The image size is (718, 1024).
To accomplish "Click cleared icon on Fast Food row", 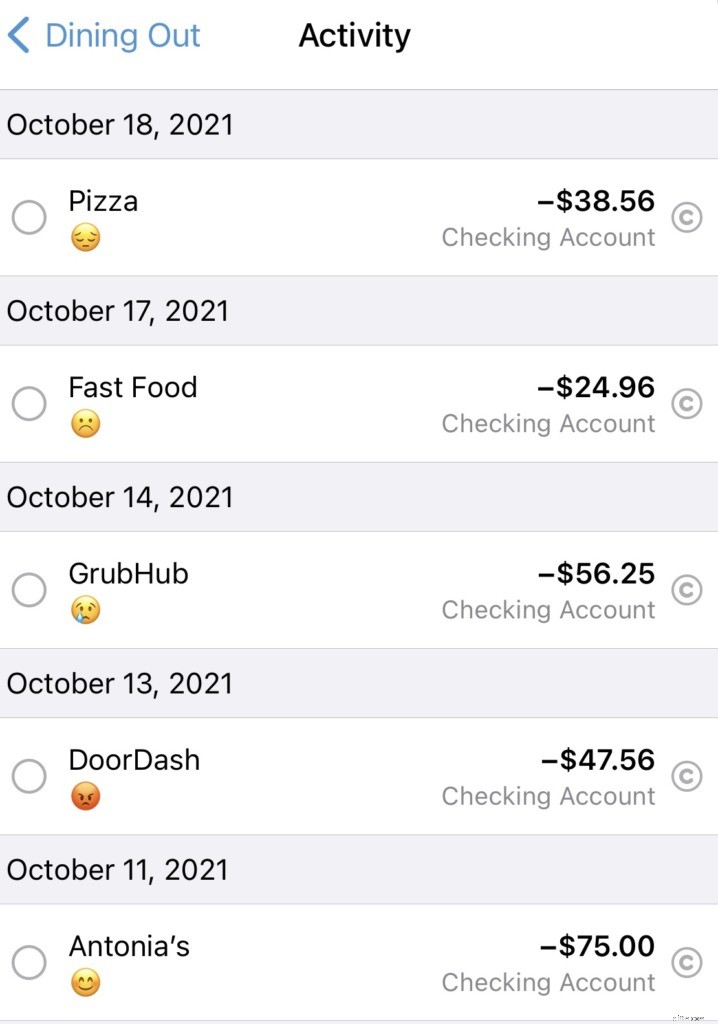I will [x=686, y=403].
